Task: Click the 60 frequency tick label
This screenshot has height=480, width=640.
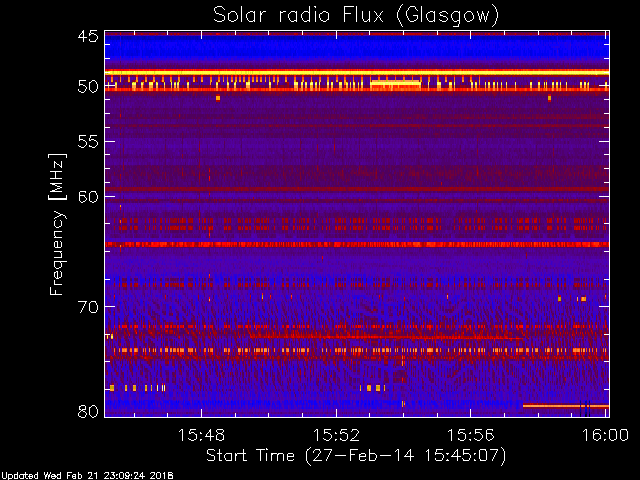Action: coord(88,197)
